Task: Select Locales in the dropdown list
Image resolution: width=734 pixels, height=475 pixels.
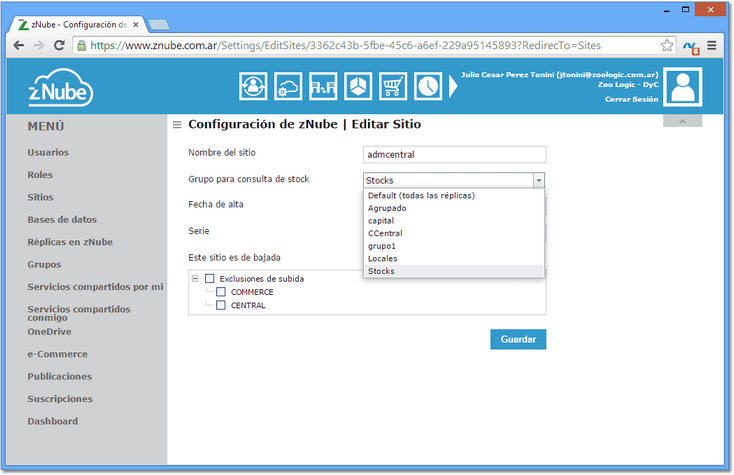Action: (454, 259)
